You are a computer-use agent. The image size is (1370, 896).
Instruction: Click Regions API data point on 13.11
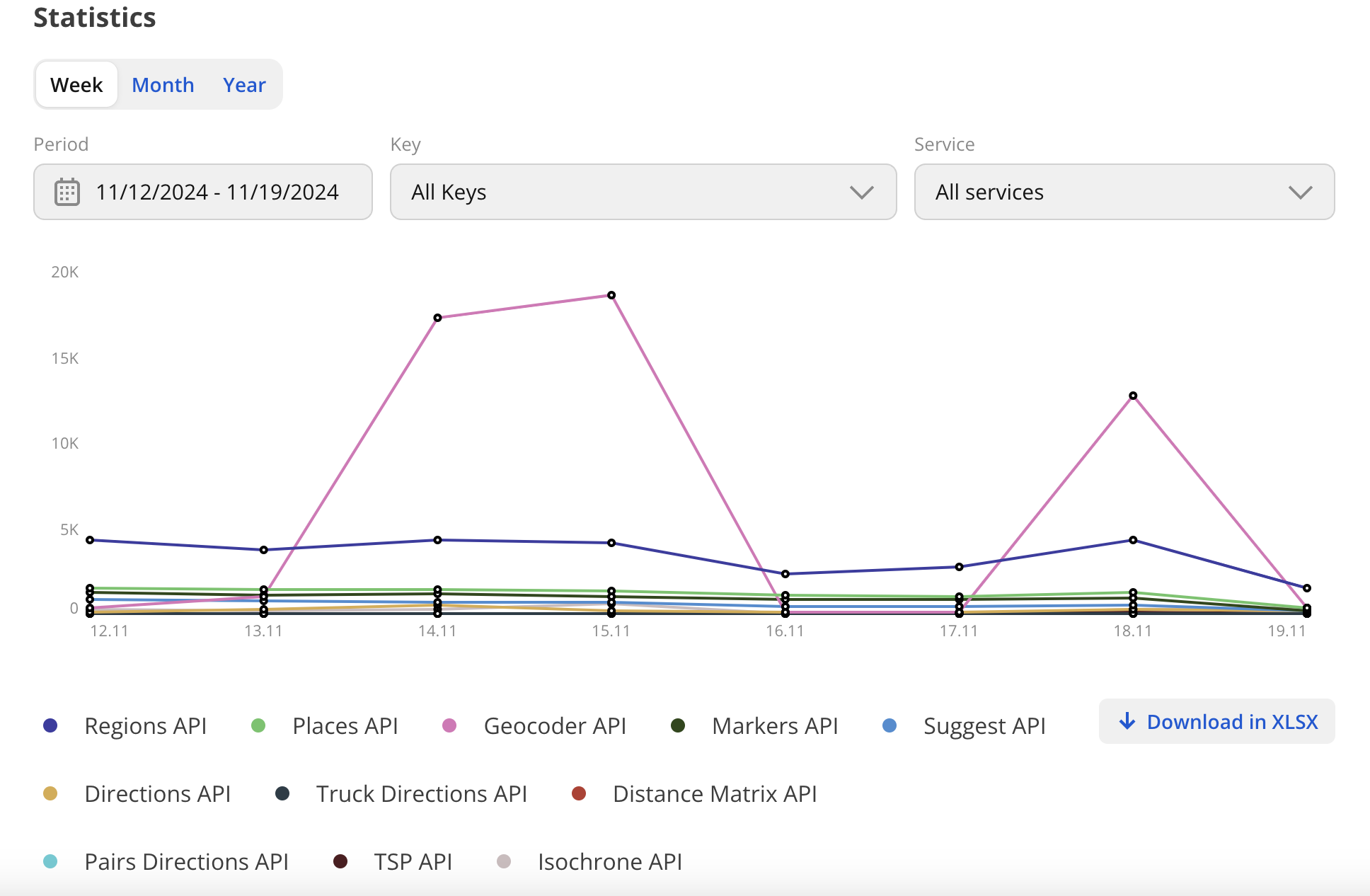264,550
